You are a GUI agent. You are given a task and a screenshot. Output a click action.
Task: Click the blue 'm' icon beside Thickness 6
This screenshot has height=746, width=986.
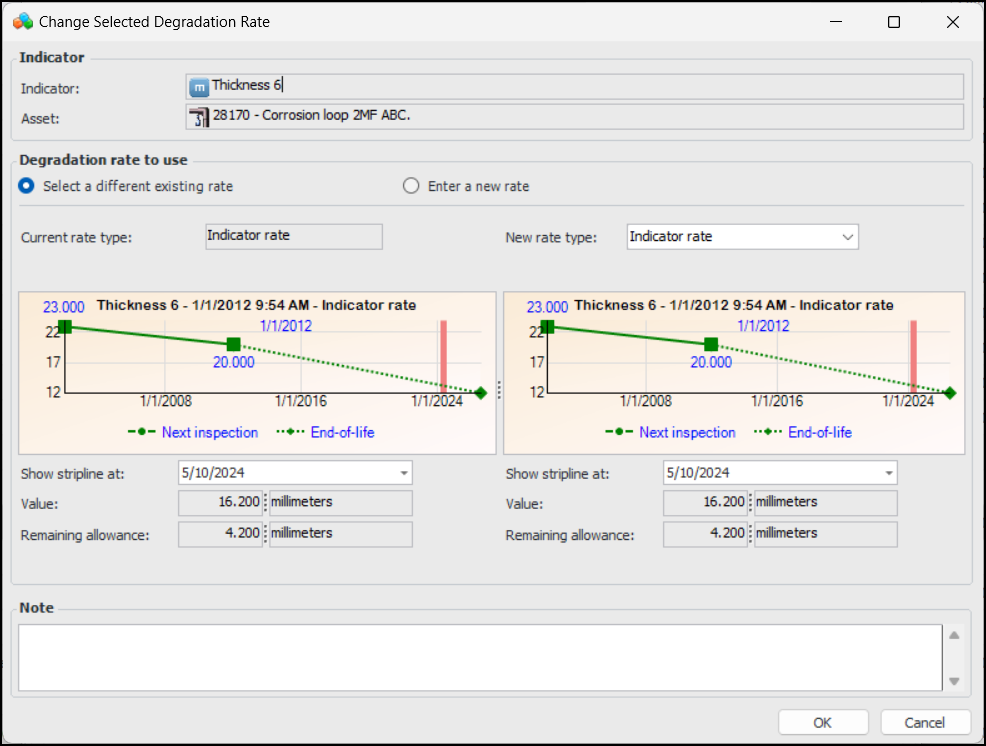click(x=199, y=87)
